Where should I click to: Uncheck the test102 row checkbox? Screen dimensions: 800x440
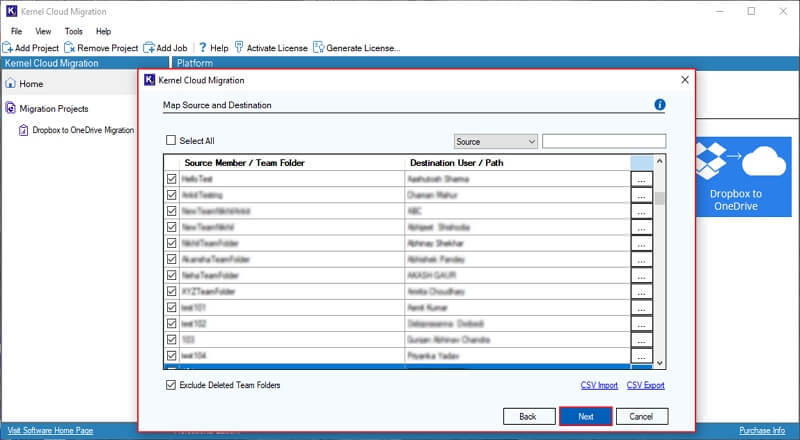coord(171,324)
